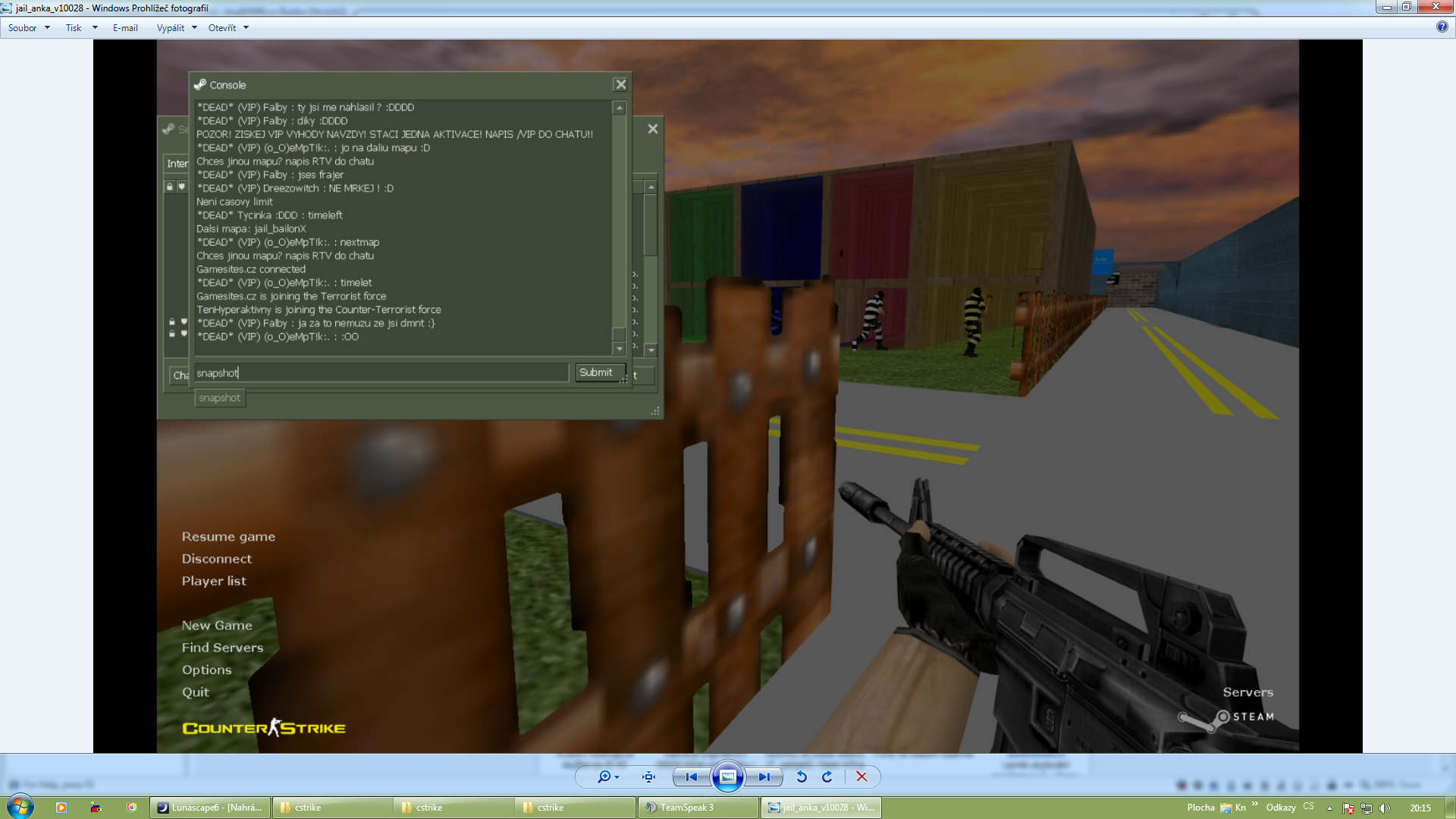Click Resume game in the game menu
1456x819 pixels.
pos(228,537)
